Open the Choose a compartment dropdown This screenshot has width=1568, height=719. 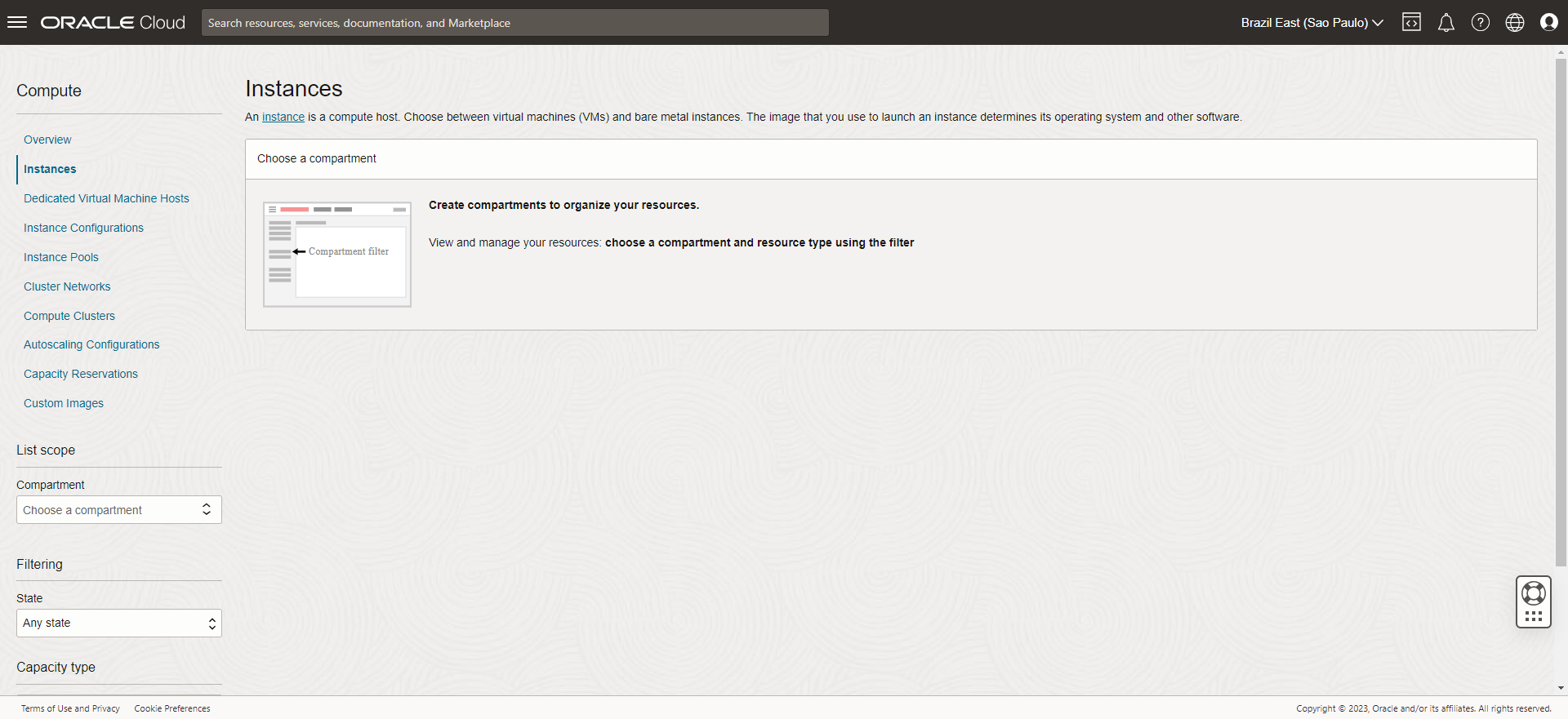(119, 510)
